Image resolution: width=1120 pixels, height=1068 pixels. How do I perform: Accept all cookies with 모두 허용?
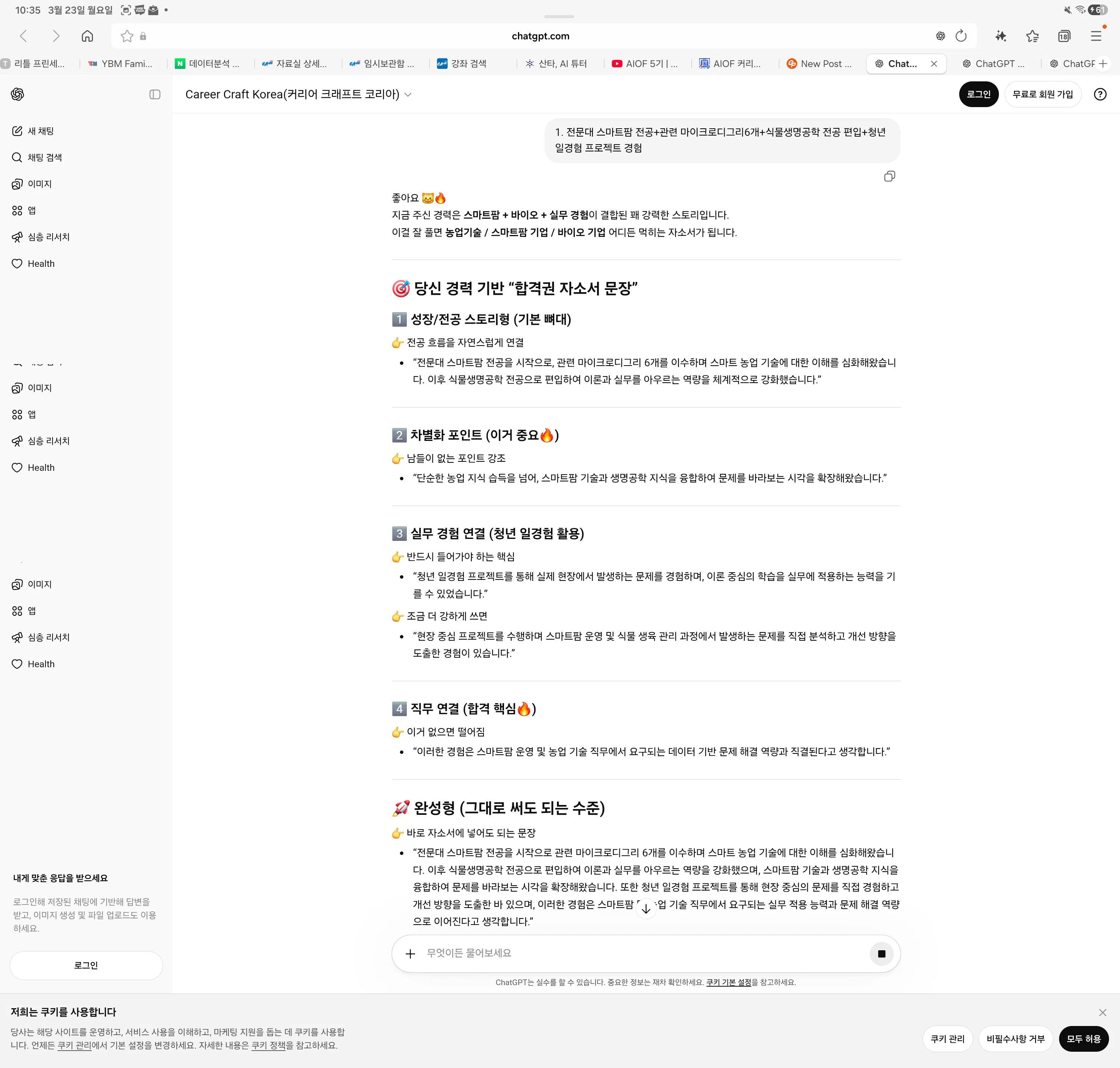coord(1083,1038)
